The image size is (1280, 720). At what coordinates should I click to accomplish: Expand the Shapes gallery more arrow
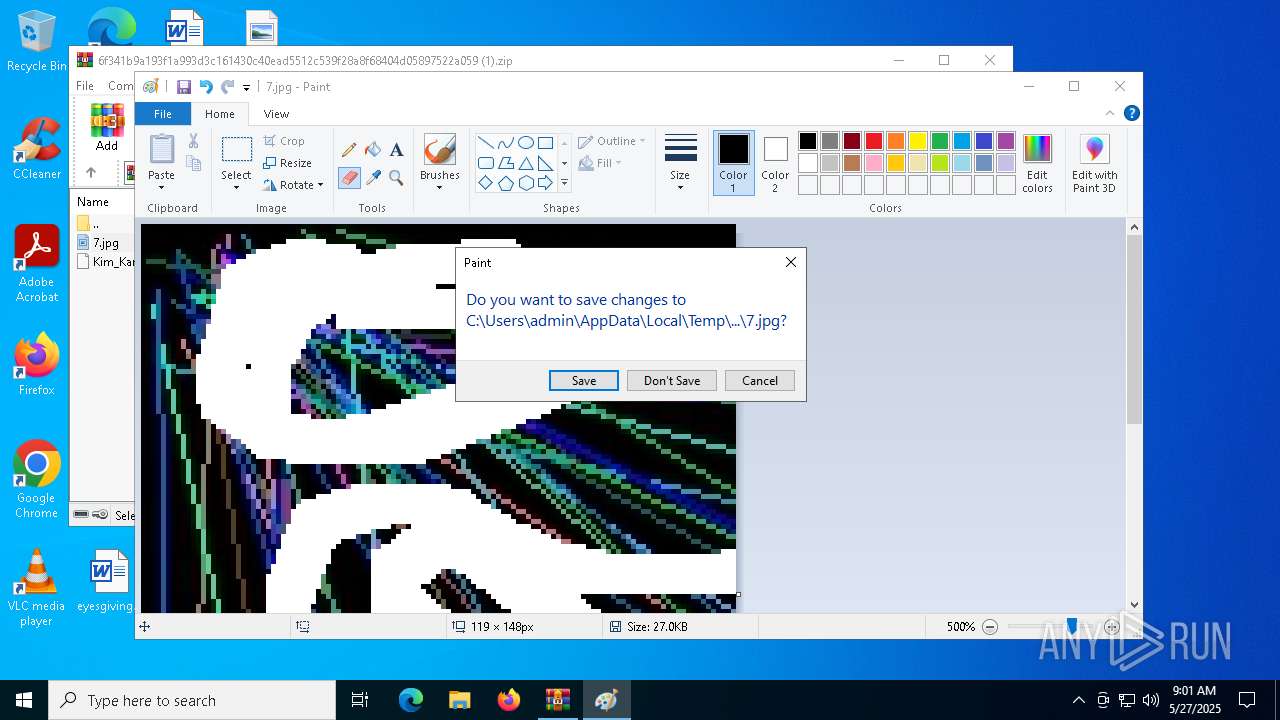pos(564,183)
